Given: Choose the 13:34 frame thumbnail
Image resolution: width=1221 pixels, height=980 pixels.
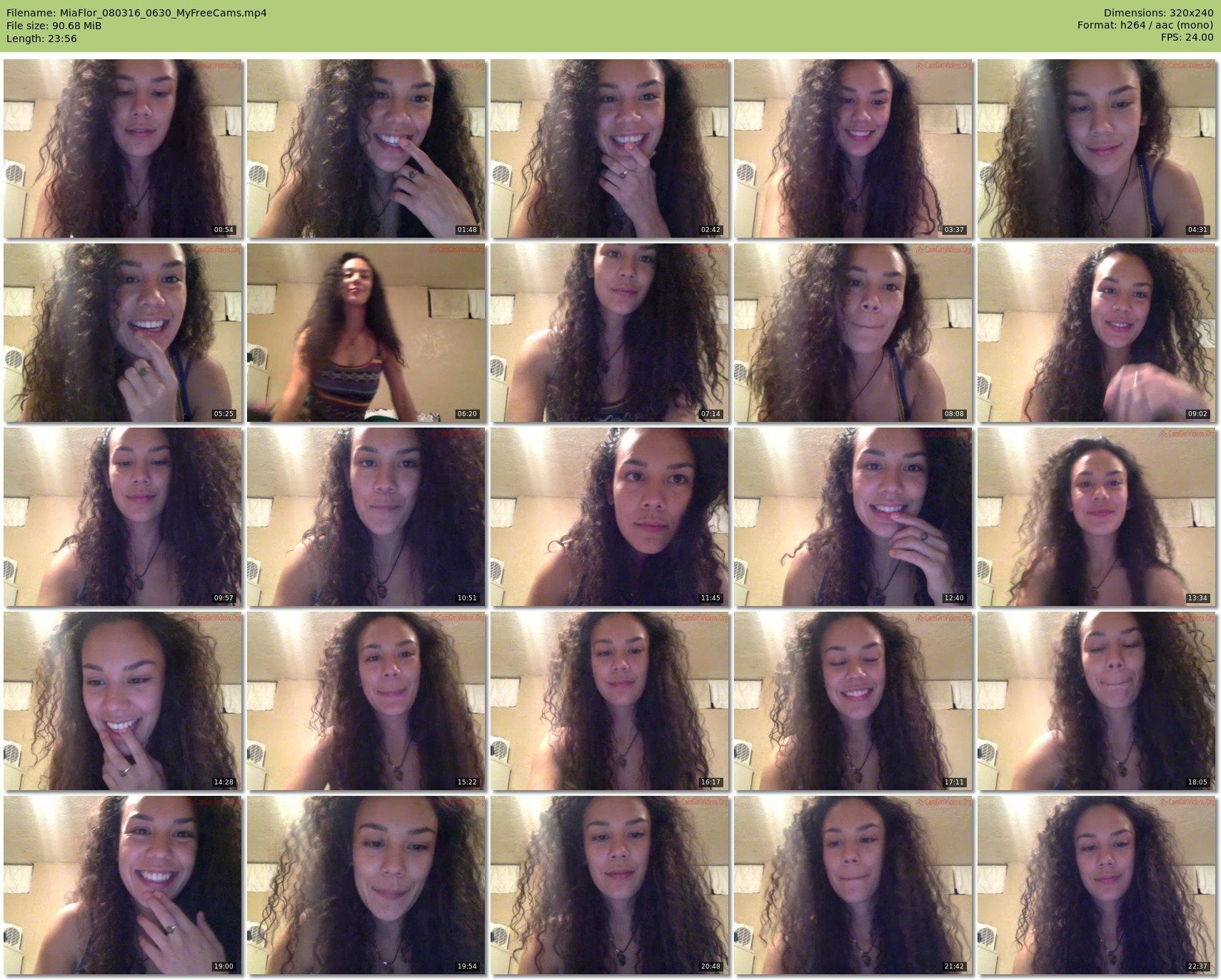Looking at the screenshot, I should 1097,517.
